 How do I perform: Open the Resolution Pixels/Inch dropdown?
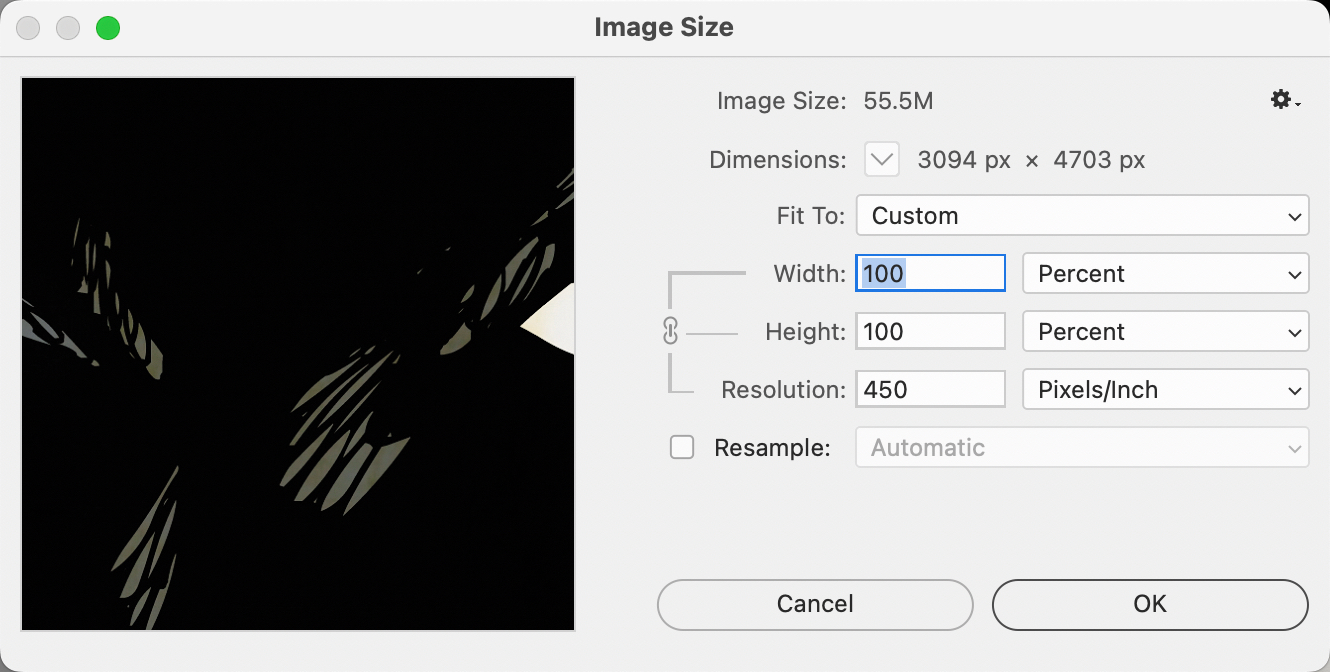[1165, 390]
